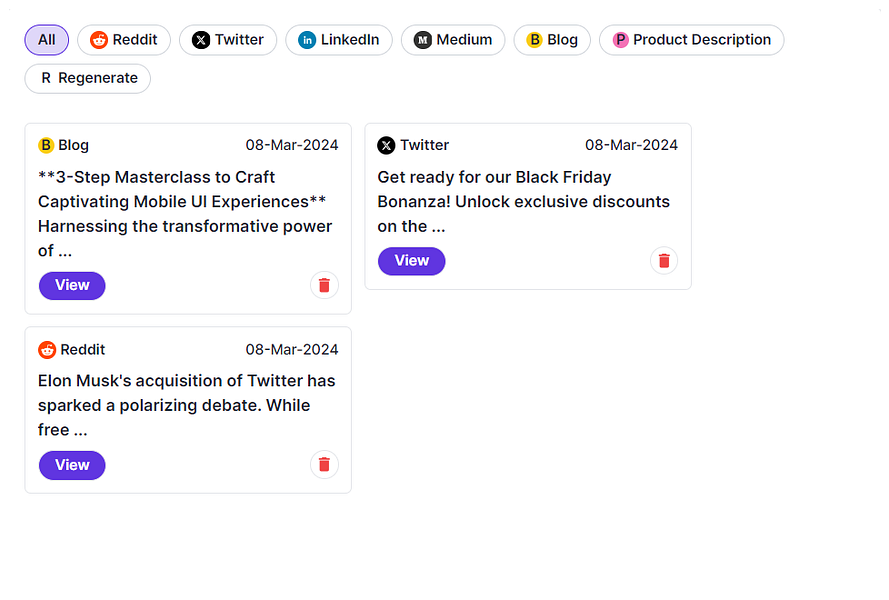Image resolution: width=889 pixels, height=600 pixels.
Task: Click the X logo on Twitter card
Action: click(x=386, y=145)
